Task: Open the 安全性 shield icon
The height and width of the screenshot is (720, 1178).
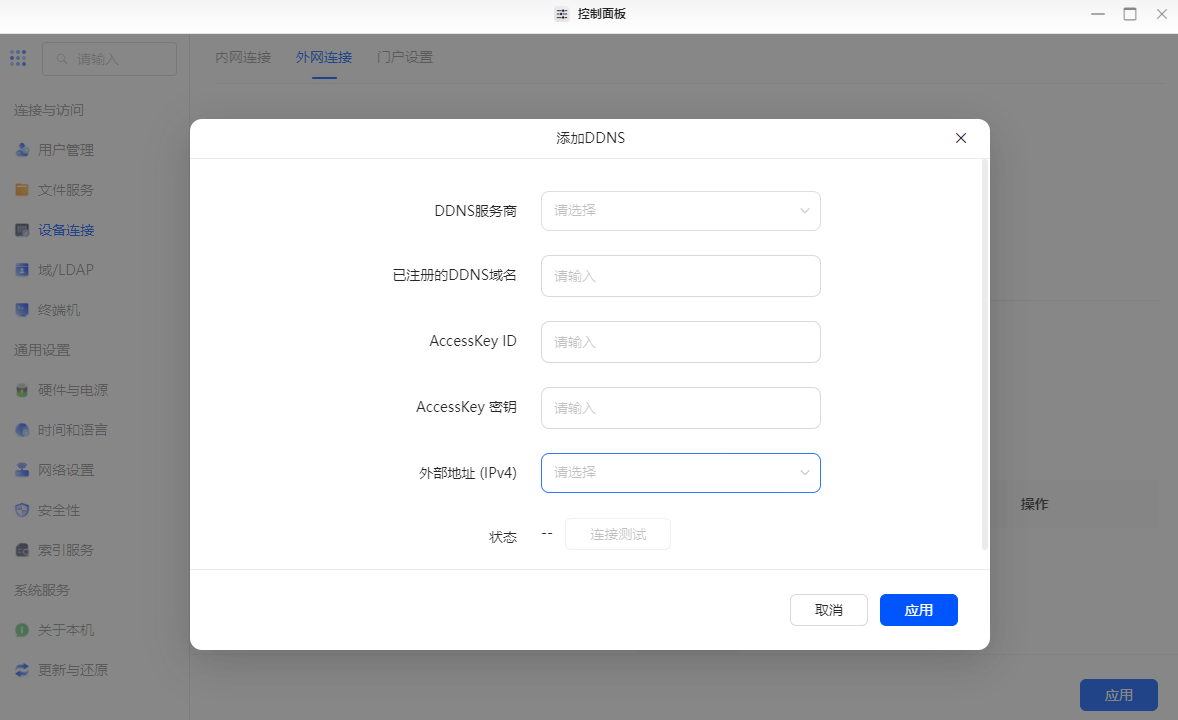Action: coord(23,510)
